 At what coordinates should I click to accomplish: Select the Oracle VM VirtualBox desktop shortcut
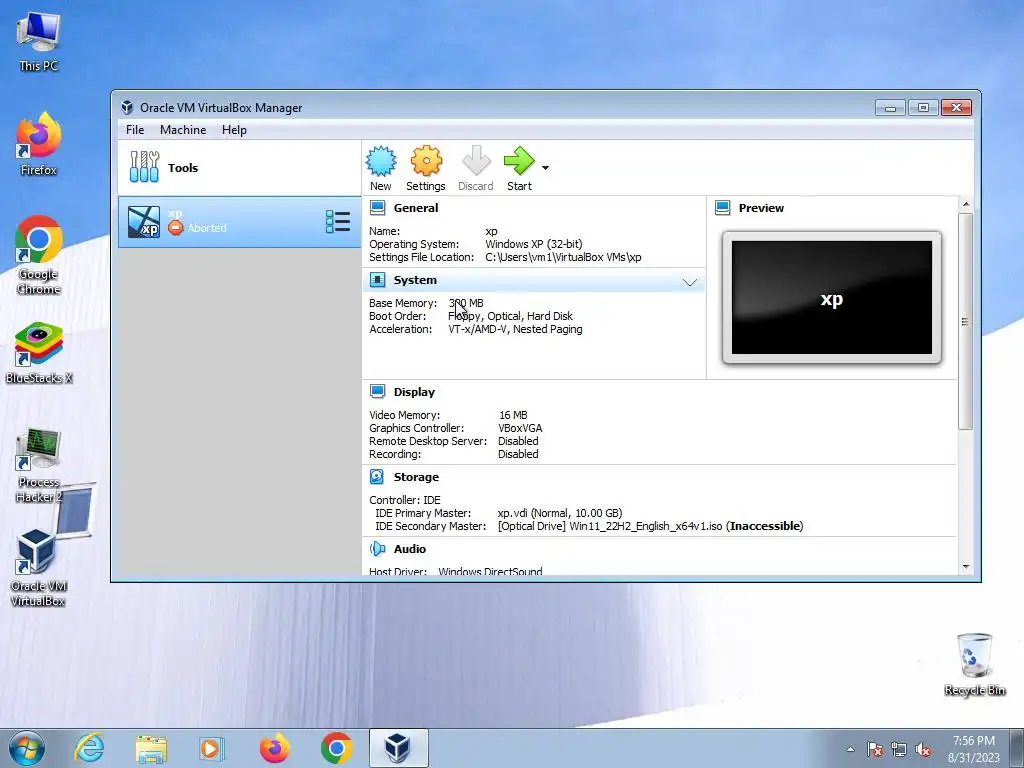coord(39,568)
